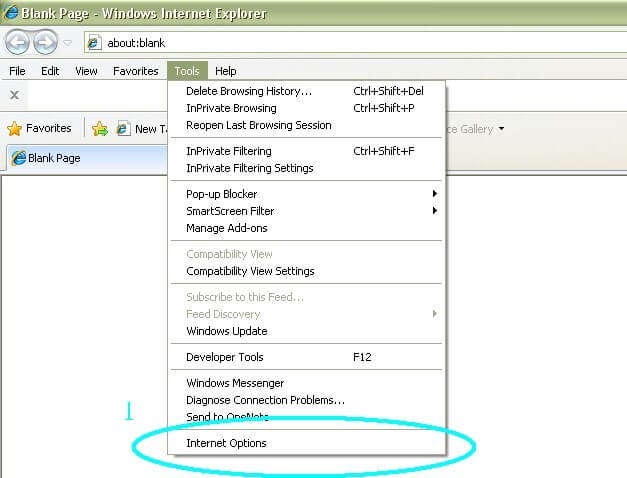Click the greyed Feed Discovery item
The width and height of the screenshot is (627, 478).
[306, 314]
